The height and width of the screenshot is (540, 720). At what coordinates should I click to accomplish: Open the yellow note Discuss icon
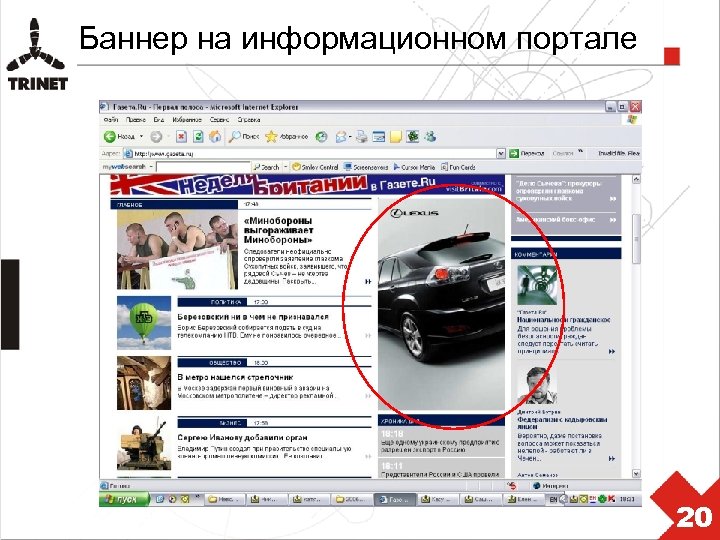pos(395,136)
